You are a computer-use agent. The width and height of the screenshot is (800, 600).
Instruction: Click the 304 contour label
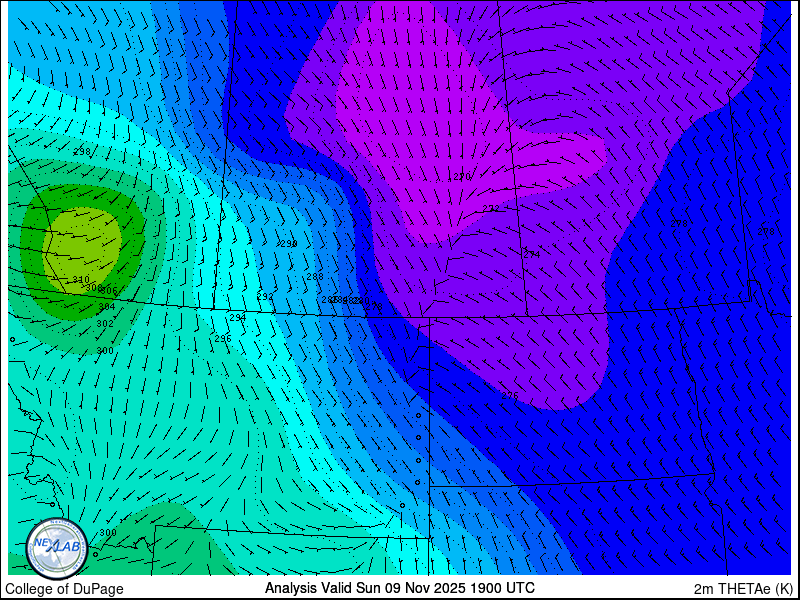click(107, 307)
